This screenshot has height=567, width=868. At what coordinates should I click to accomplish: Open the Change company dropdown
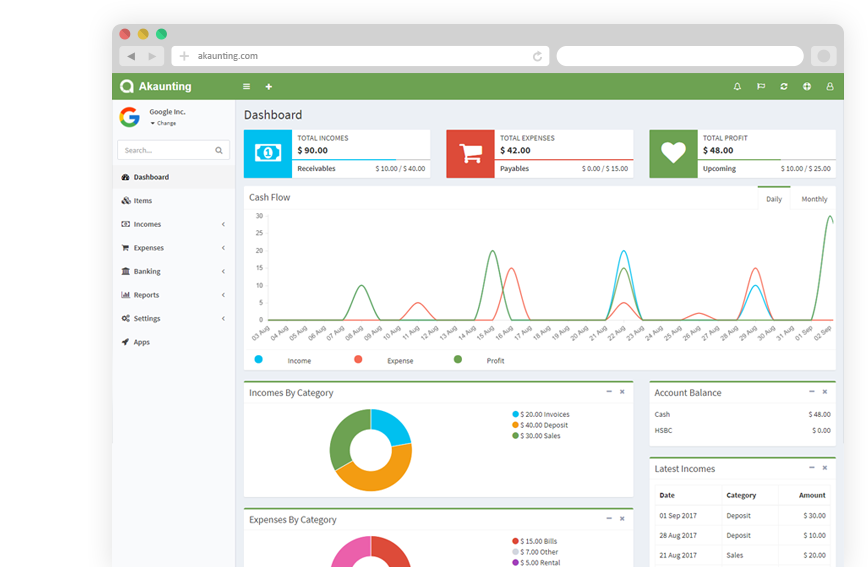click(x=163, y=123)
